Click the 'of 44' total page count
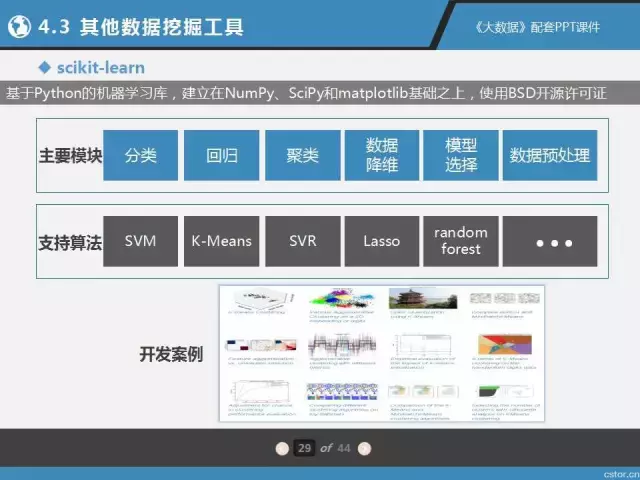Screen dimensions: 640x480 pos(335,448)
